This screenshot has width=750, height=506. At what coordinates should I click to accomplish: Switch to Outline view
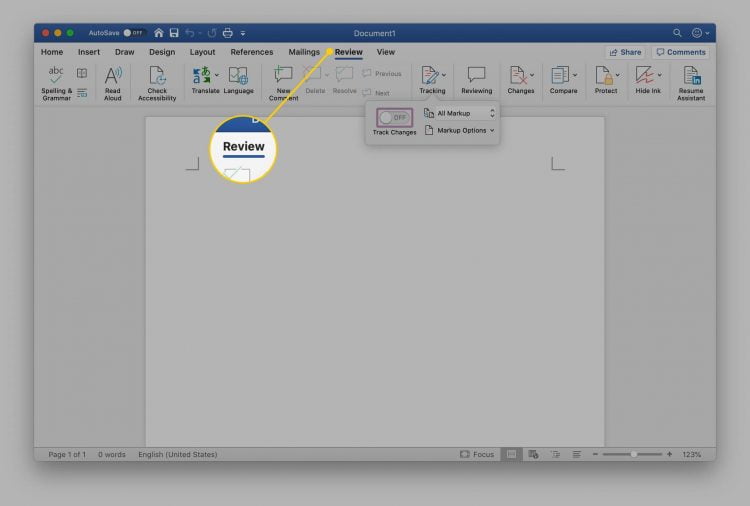click(x=555, y=454)
